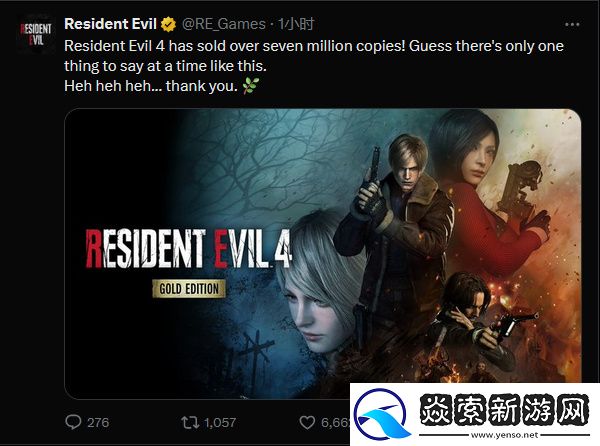
Task: Click the Gold Edition badge in artwork
Action: (189, 288)
